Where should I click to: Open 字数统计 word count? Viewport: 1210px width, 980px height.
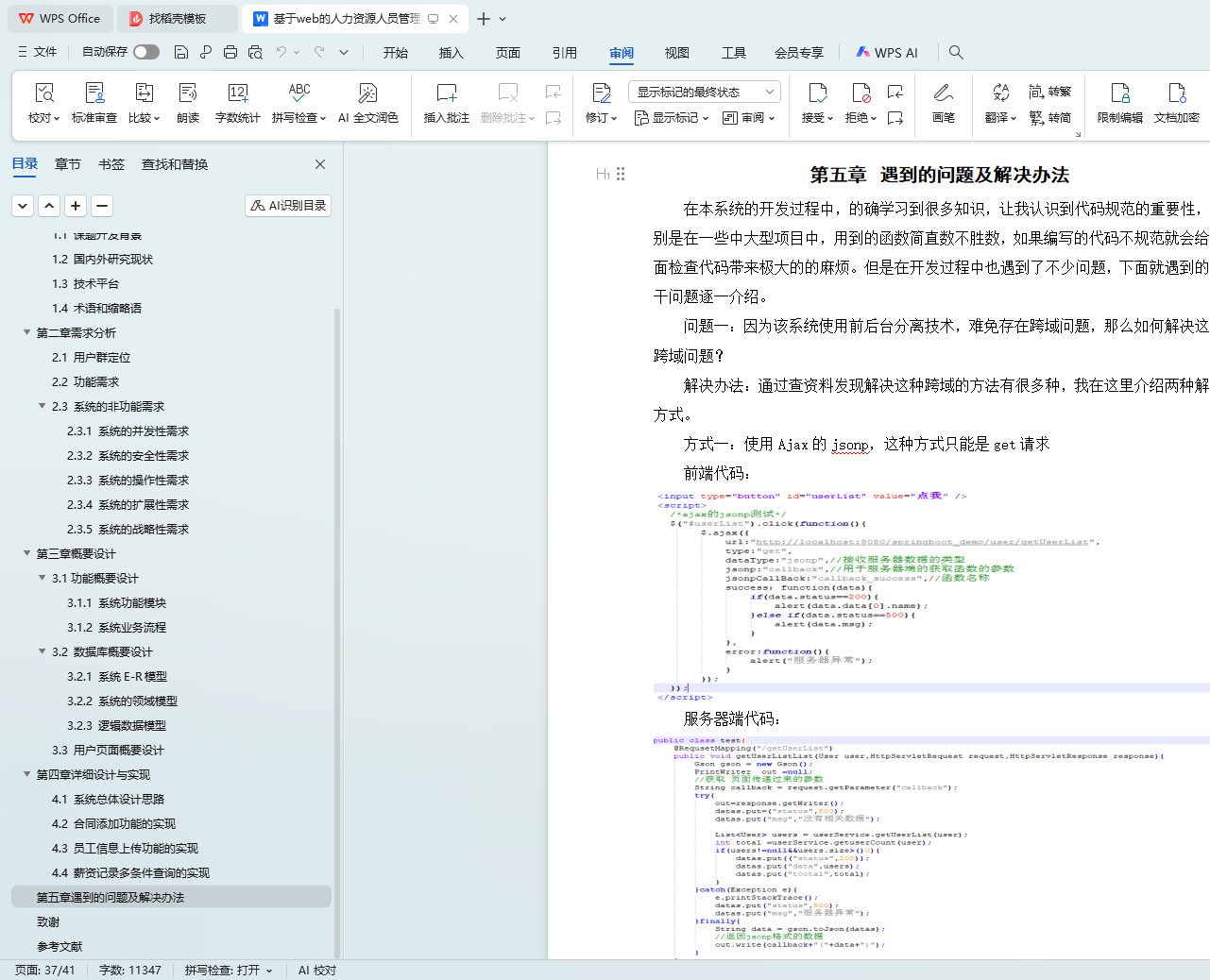[x=238, y=103]
